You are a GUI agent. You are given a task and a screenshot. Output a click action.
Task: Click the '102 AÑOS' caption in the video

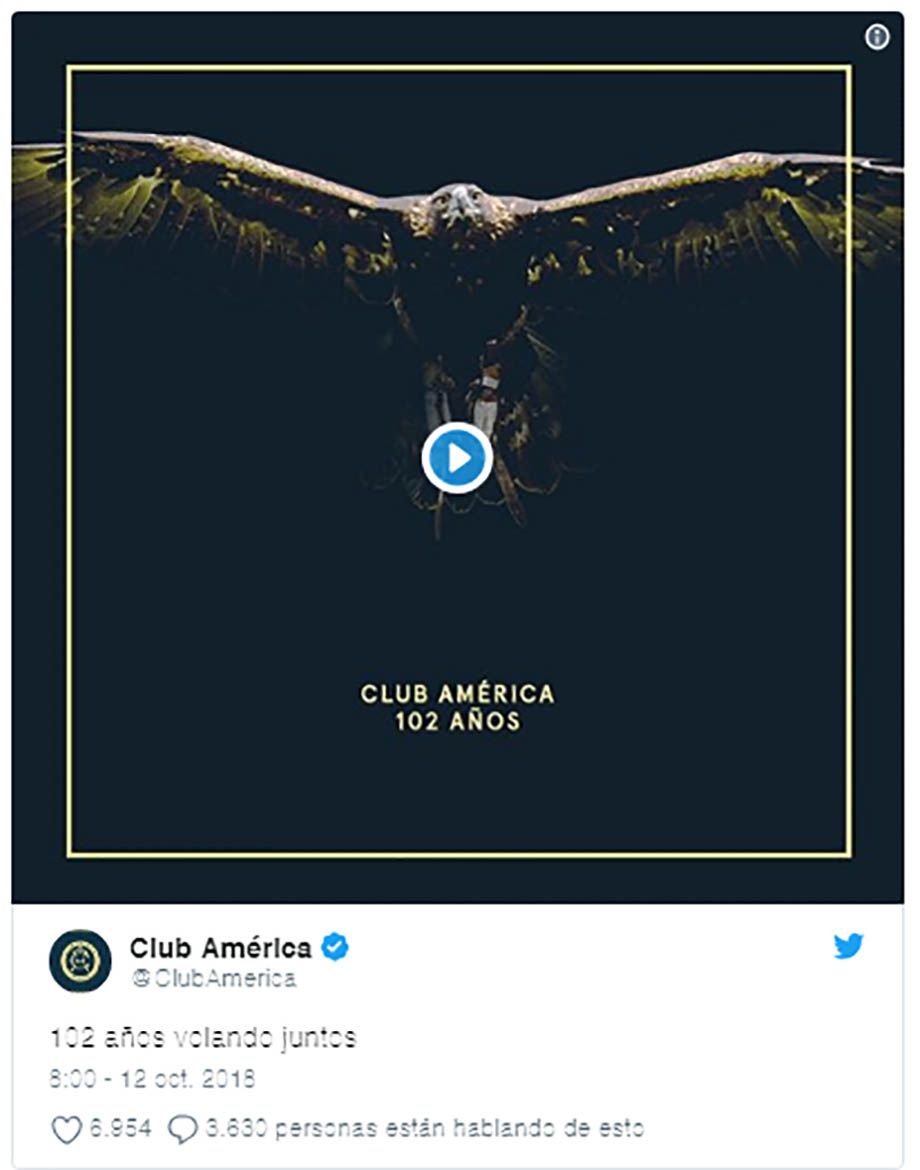point(457,721)
